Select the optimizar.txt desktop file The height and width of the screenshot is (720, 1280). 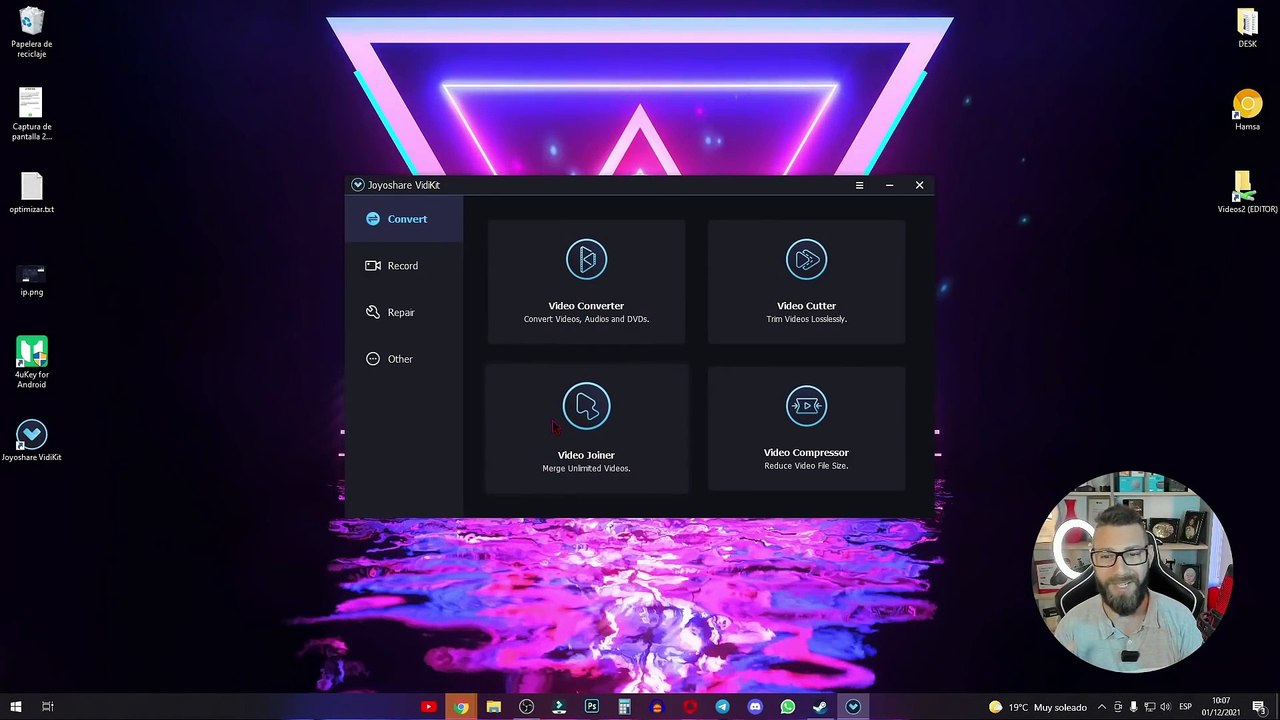(x=32, y=193)
